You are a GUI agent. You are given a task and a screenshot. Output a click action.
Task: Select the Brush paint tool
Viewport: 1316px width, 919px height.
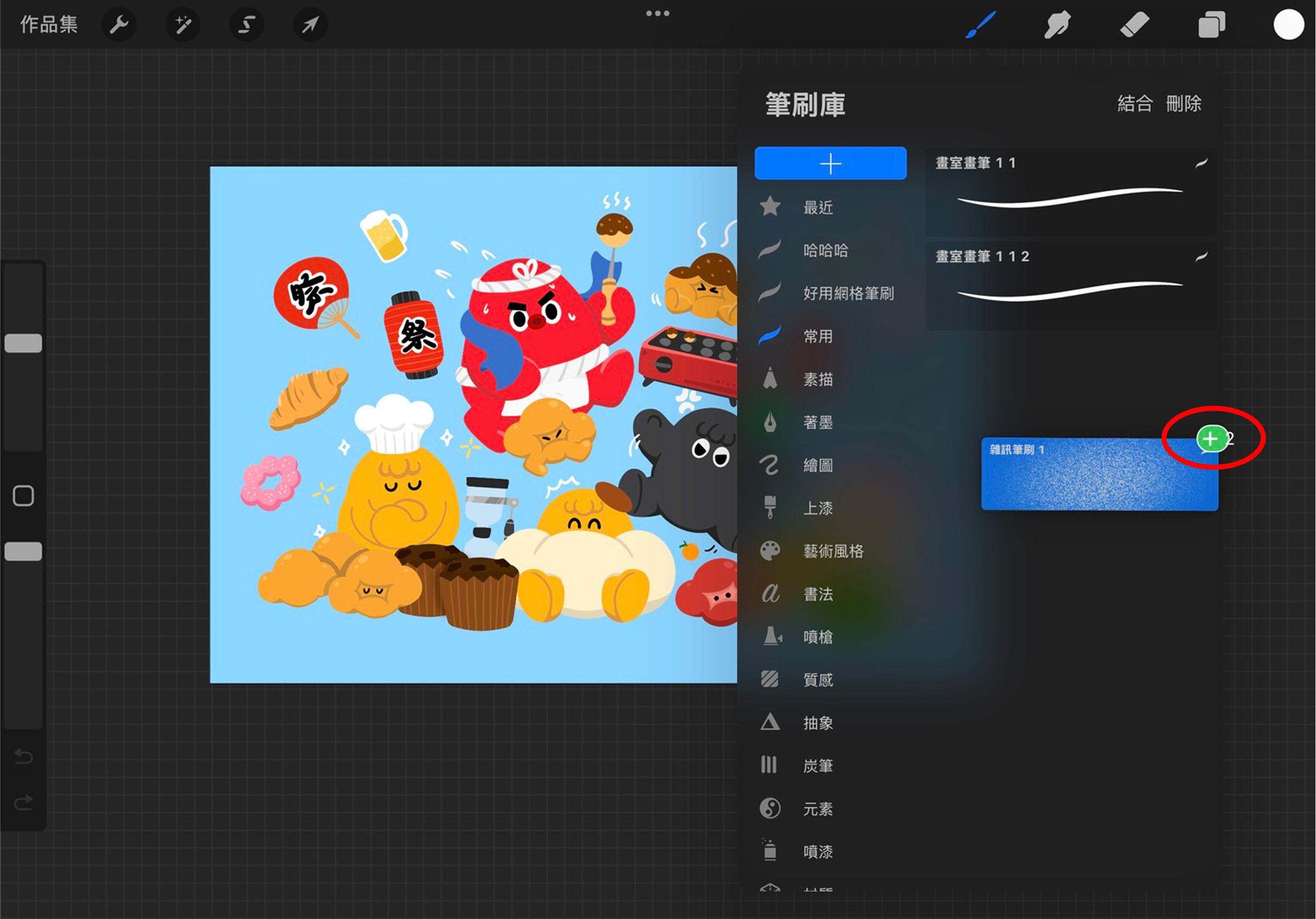point(980,25)
